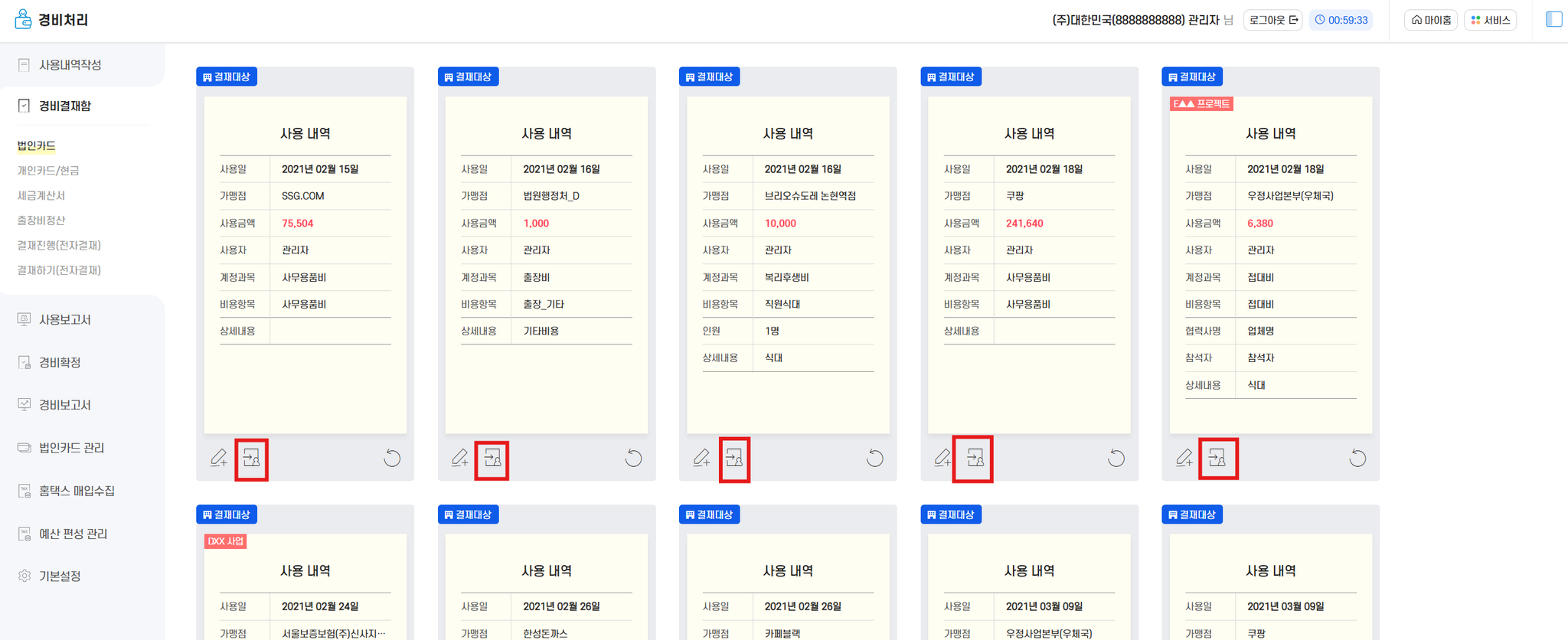Select 출장비정산 submenu

[41, 220]
